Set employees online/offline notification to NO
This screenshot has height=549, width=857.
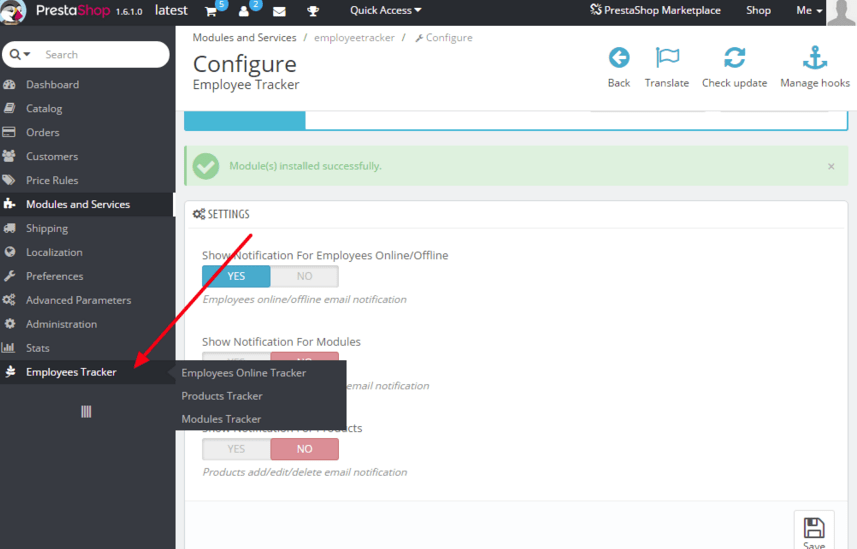[x=304, y=276]
